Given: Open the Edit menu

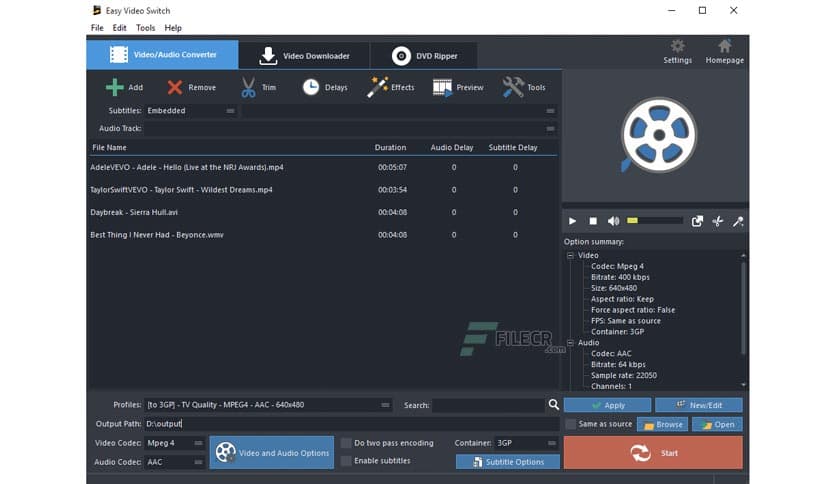Looking at the screenshot, I should pyautogui.click(x=119, y=28).
